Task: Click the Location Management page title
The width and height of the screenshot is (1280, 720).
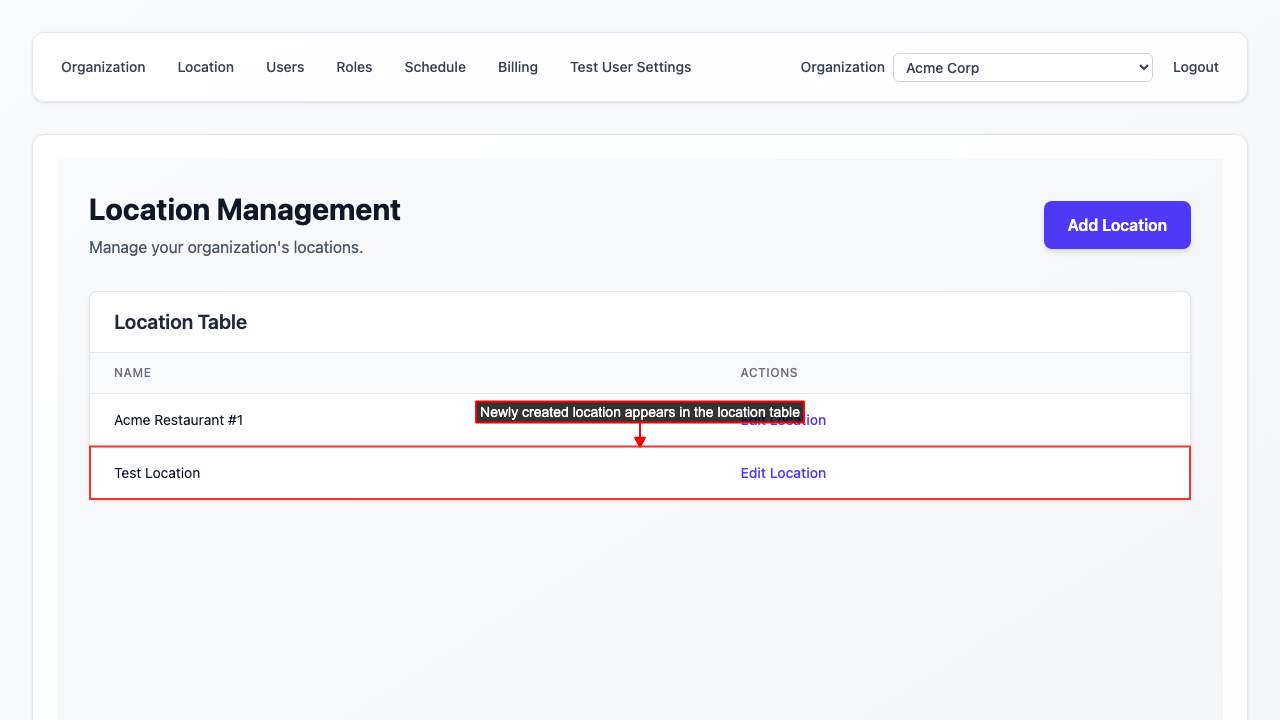Action: coord(245,210)
